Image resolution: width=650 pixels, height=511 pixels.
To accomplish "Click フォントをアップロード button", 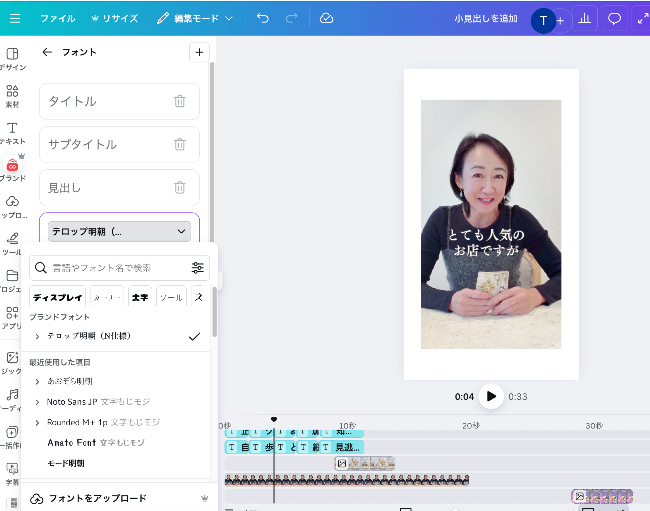I will (x=98, y=498).
